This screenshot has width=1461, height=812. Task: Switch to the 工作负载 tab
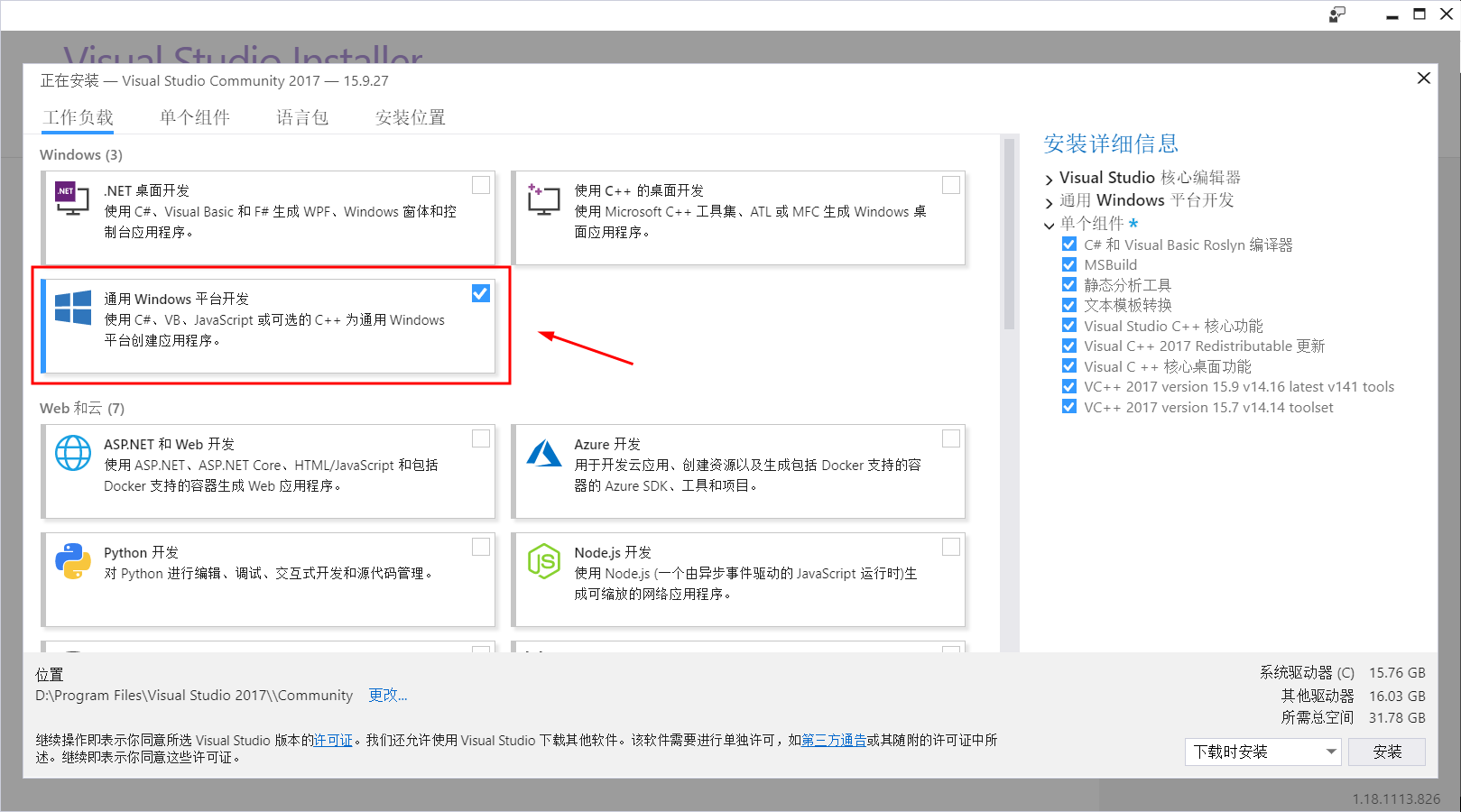tap(79, 117)
